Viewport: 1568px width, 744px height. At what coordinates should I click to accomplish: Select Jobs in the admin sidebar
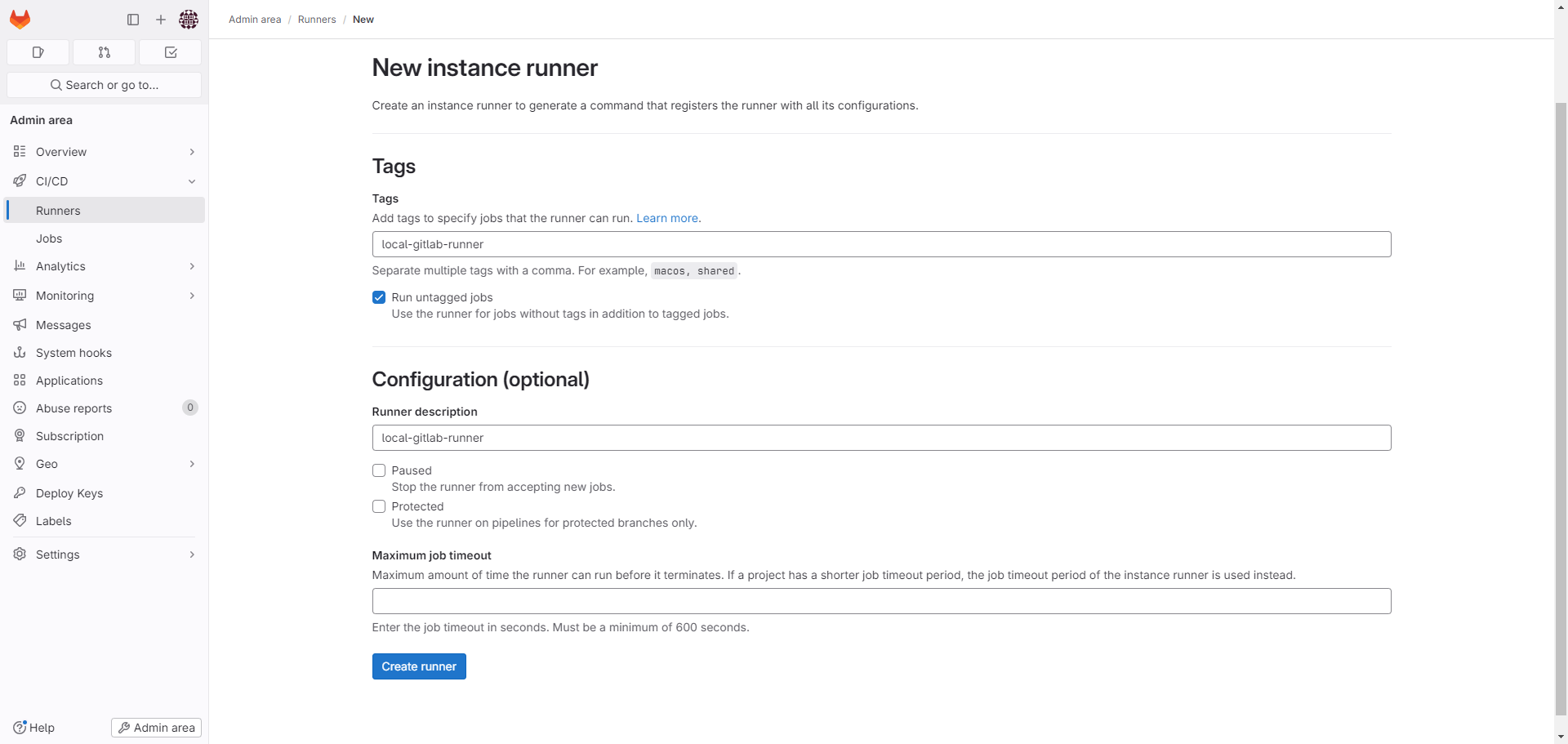(49, 238)
